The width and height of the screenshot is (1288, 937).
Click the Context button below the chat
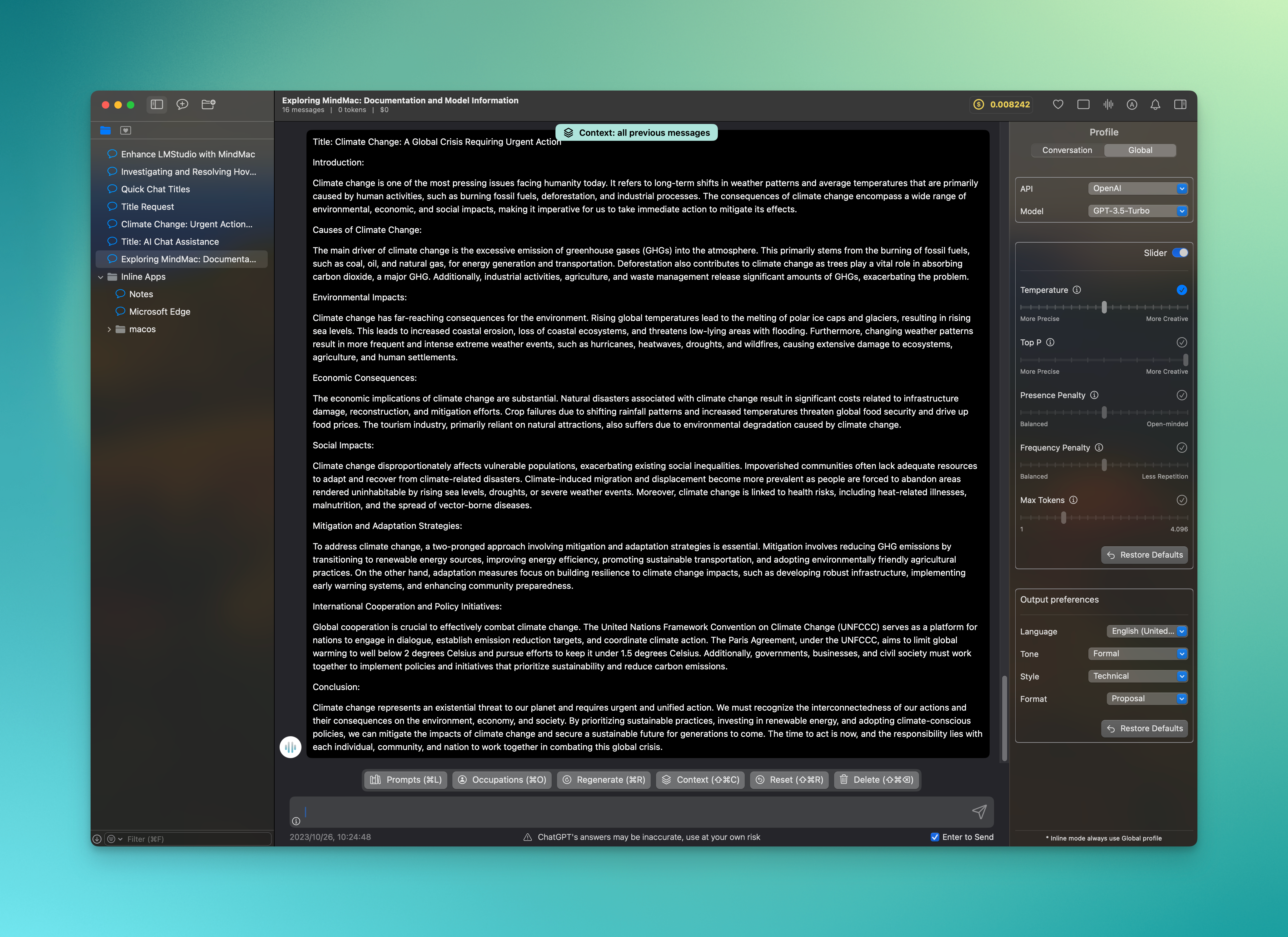[x=700, y=780]
